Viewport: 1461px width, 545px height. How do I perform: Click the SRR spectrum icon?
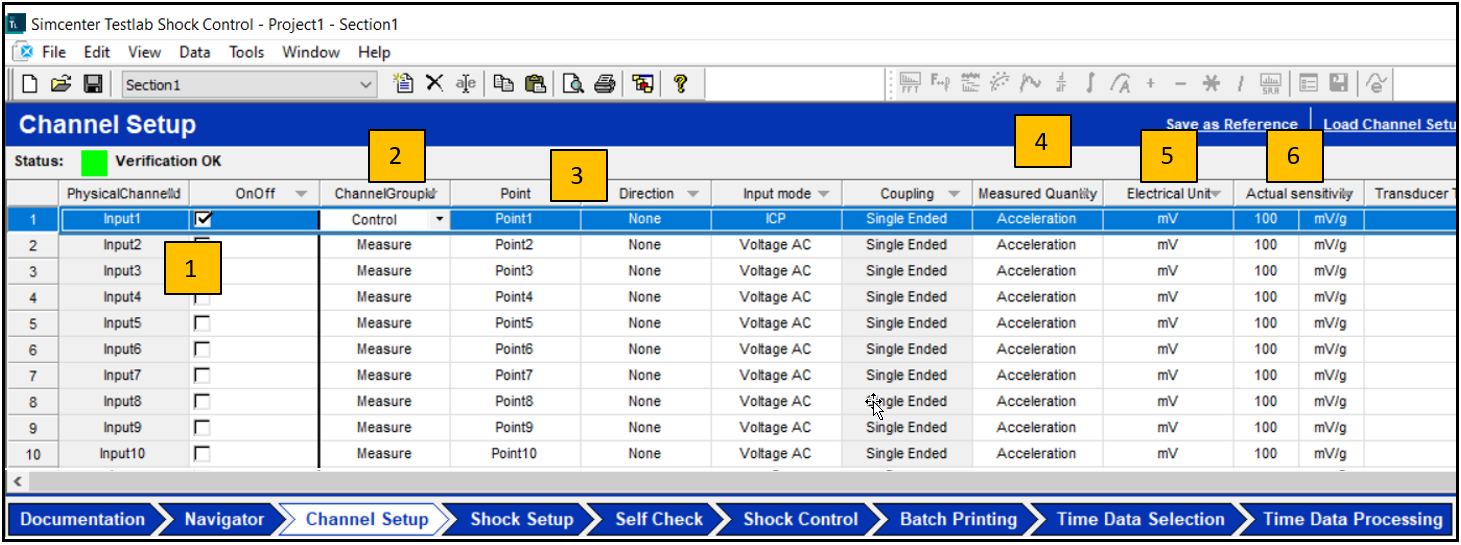click(1271, 85)
